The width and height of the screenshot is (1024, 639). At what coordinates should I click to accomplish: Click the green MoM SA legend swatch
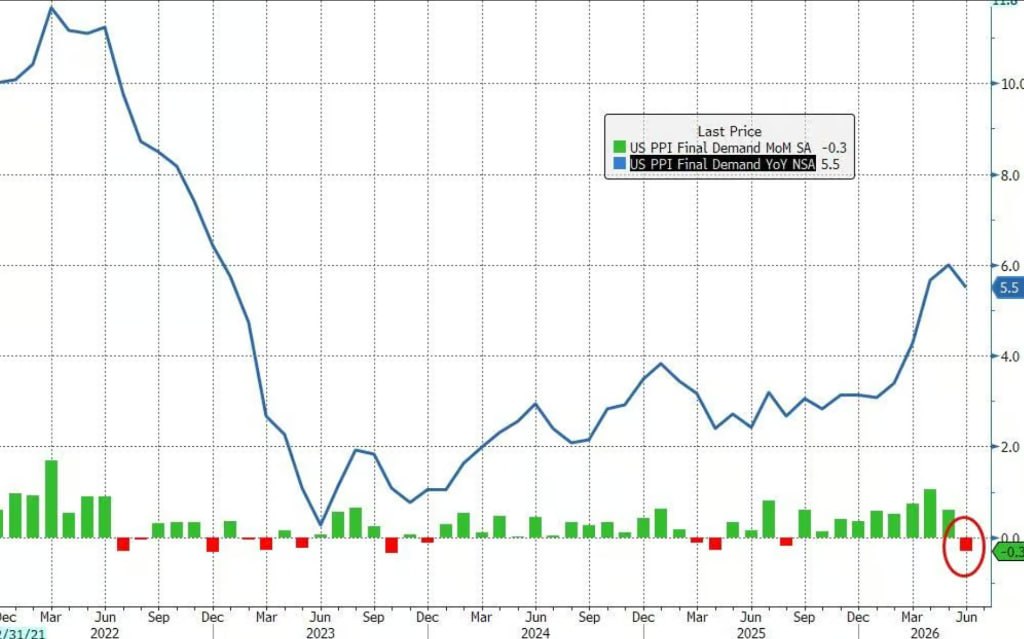pos(619,148)
